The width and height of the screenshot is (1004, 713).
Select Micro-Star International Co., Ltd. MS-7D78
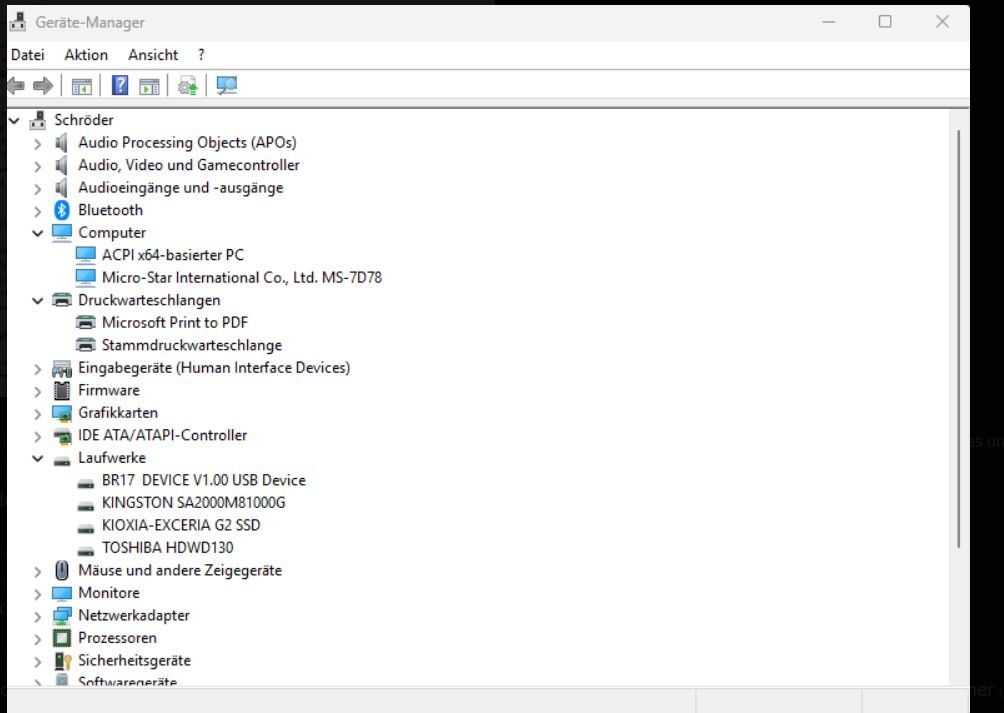click(x=241, y=277)
